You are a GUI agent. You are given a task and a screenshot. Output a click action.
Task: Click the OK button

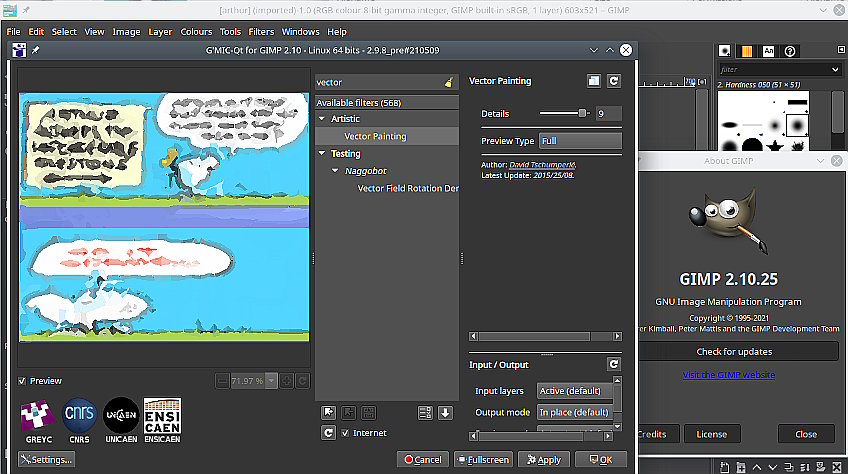[601, 459]
